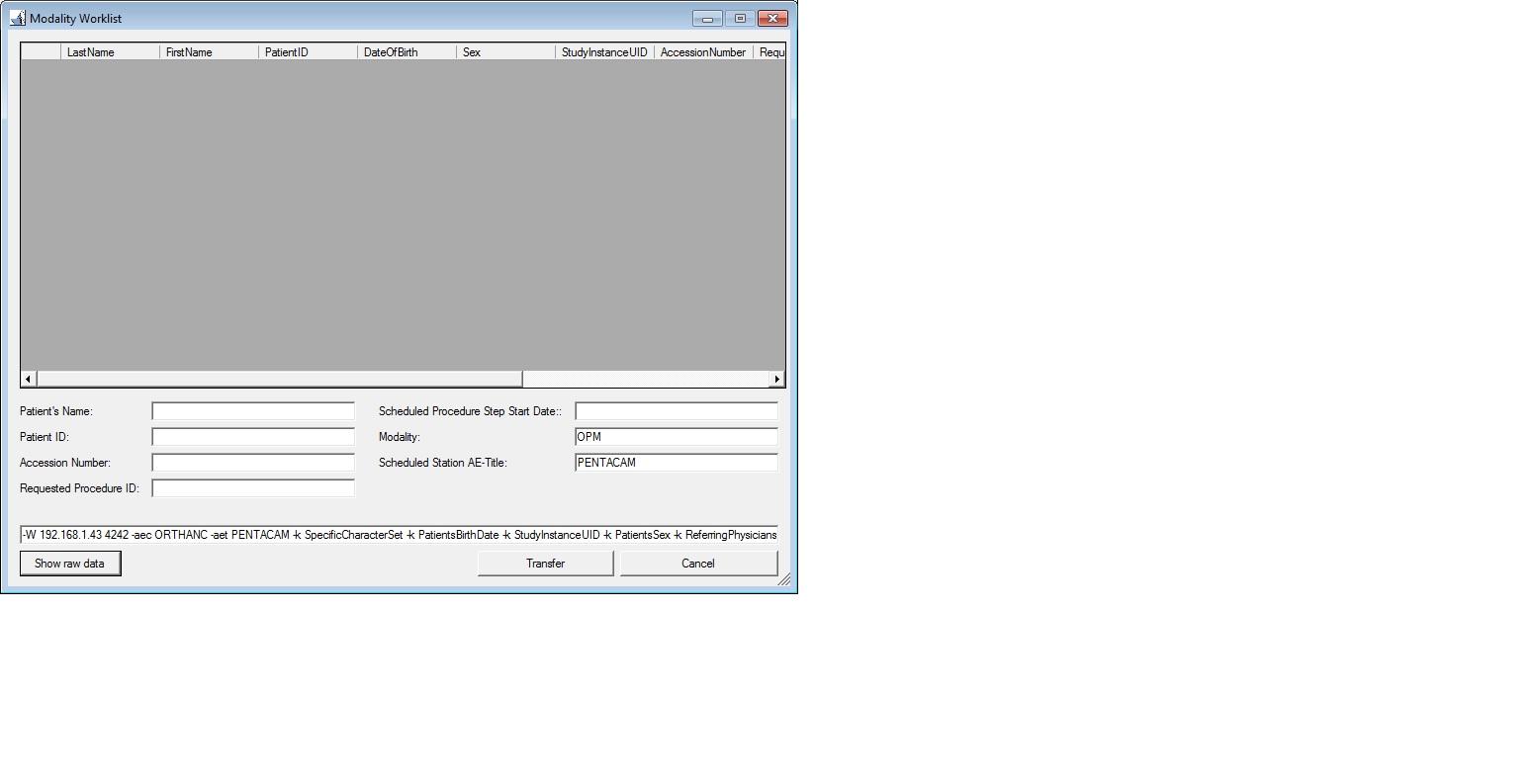Click the window resize grip in the corner
The height and width of the screenshot is (784, 1539).
[785, 580]
